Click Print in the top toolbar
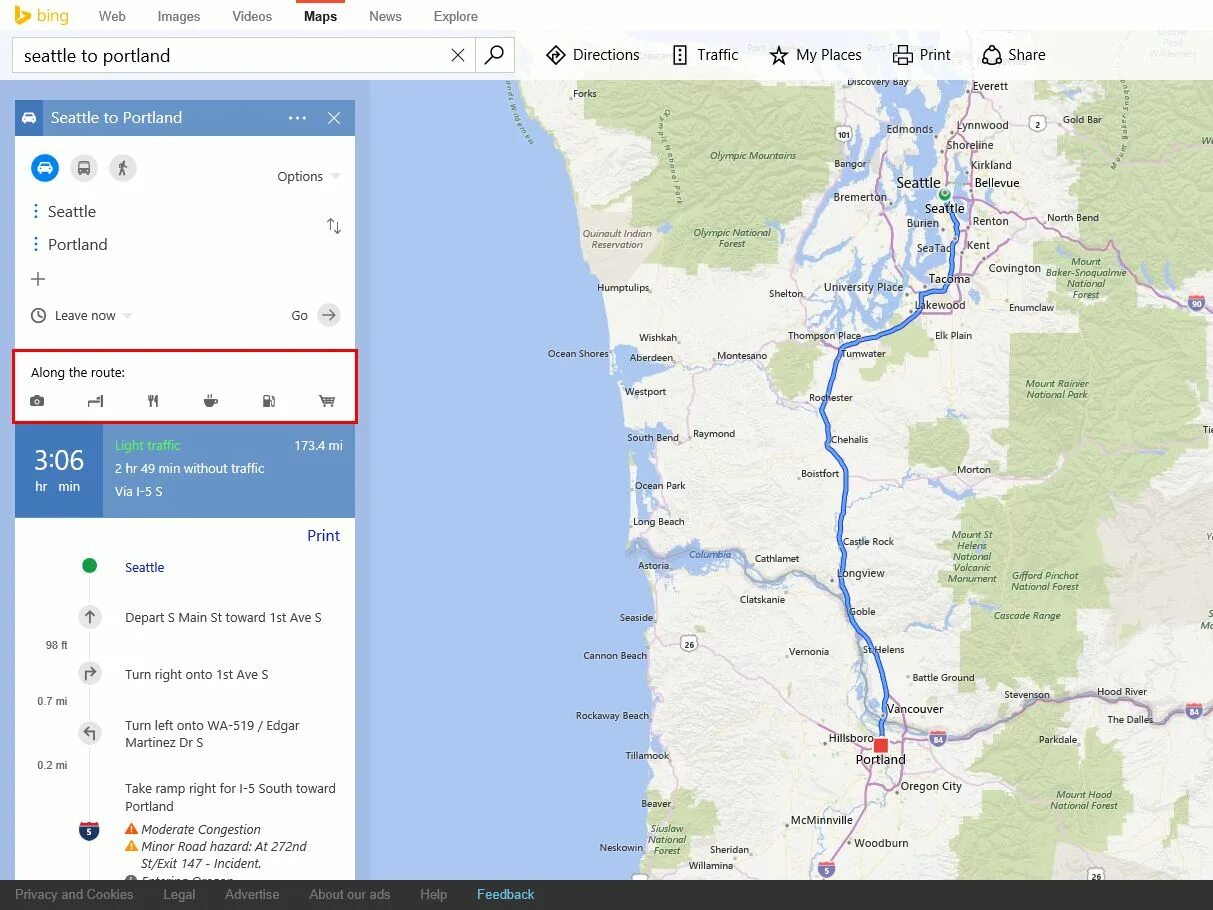This screenshot has height=910, width=1213. pyautogui.click(x=922, y=55)
